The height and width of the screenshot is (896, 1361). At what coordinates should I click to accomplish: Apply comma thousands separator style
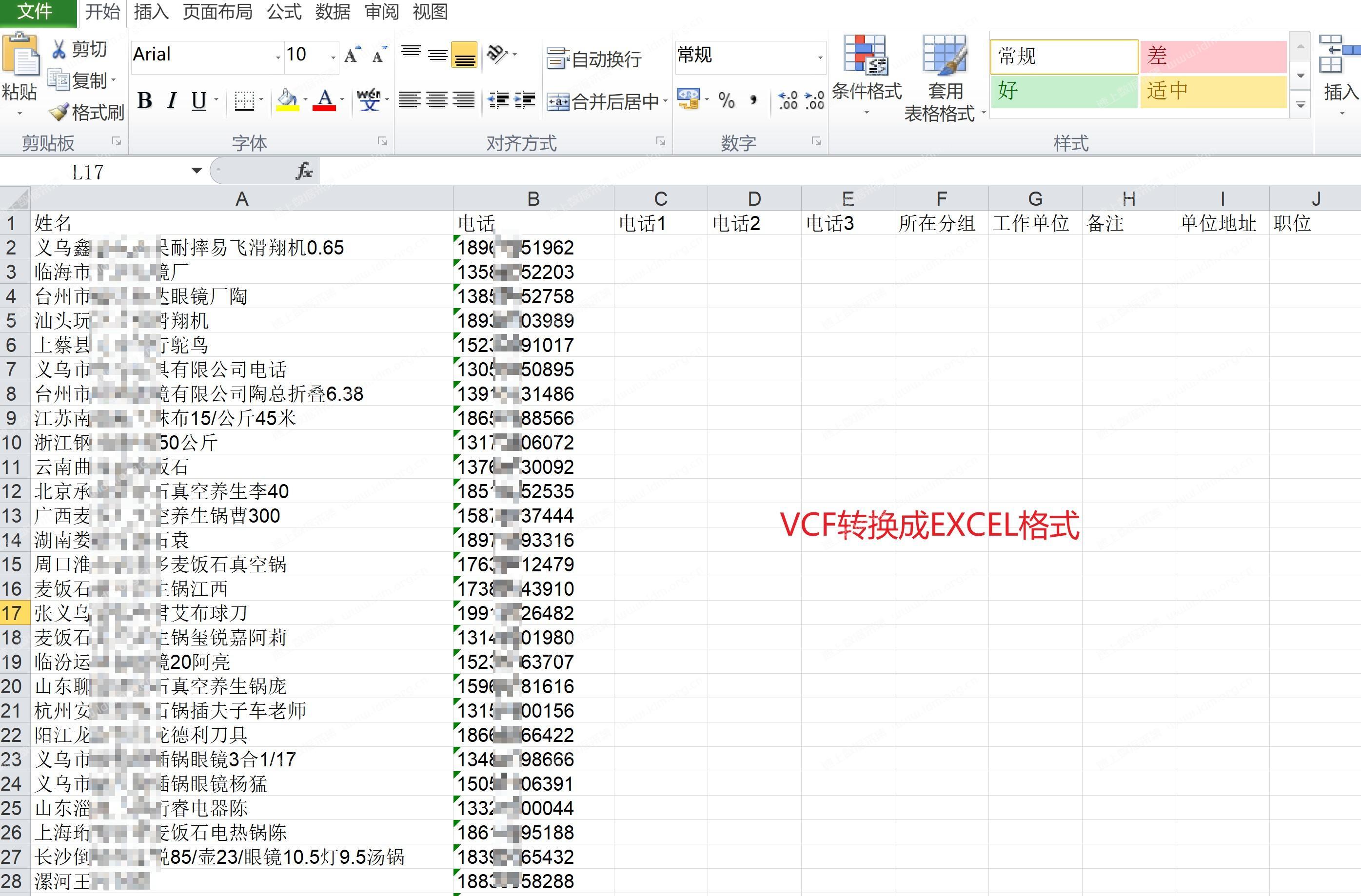tap(754, 100)
